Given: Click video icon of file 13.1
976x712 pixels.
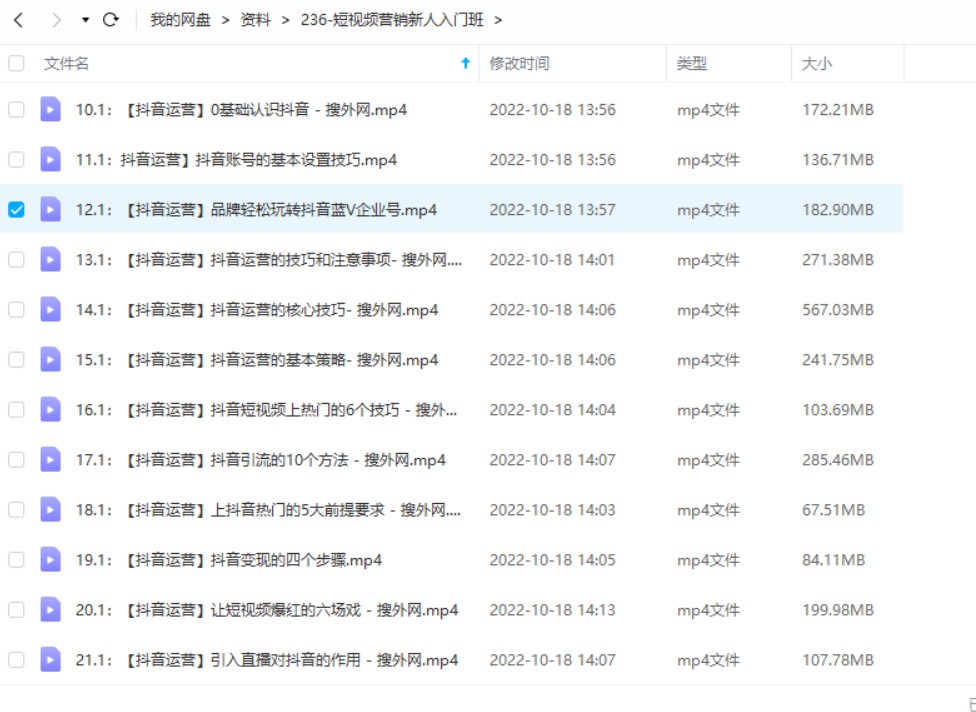Looking at the screenshot, I should pos(50,260).
